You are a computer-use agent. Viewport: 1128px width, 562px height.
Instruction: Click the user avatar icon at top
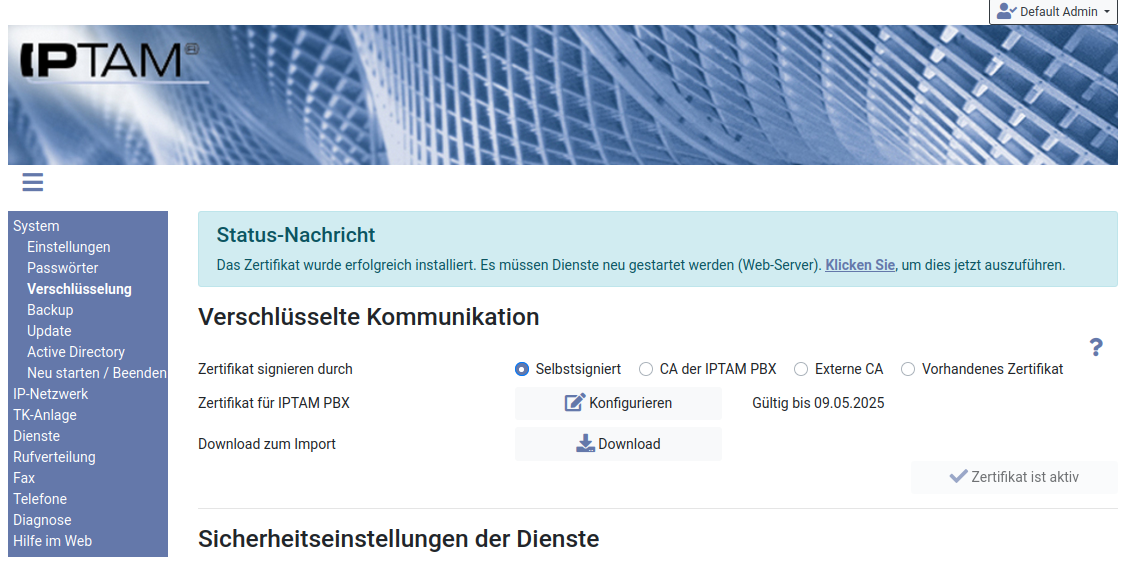pyautogui.click(x=1006, y=12)
